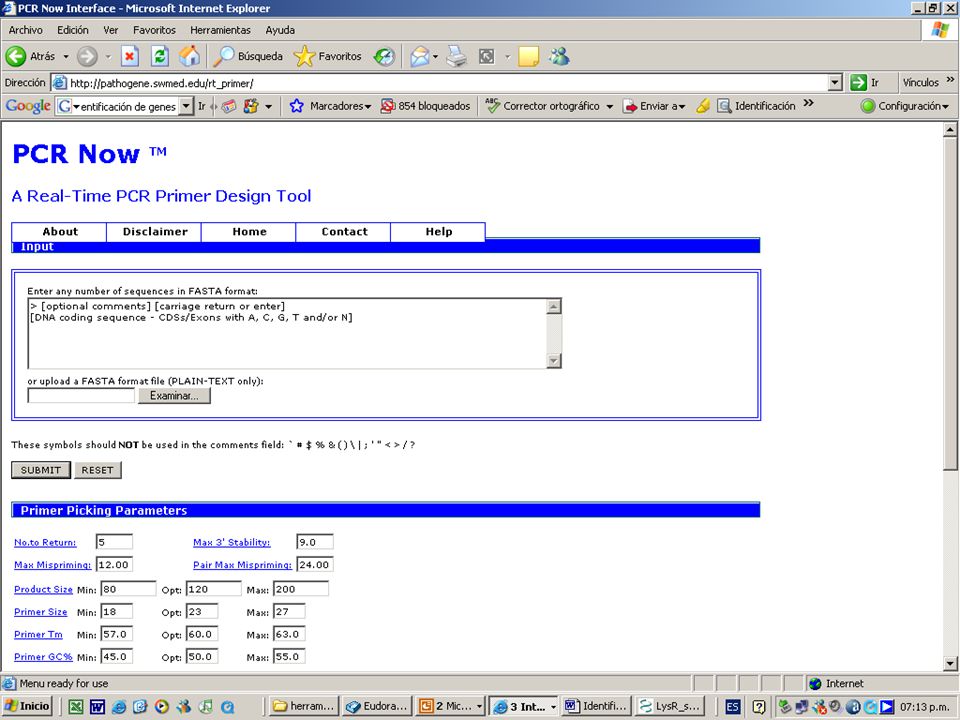Open the Edición menu

tap(73, 30)
